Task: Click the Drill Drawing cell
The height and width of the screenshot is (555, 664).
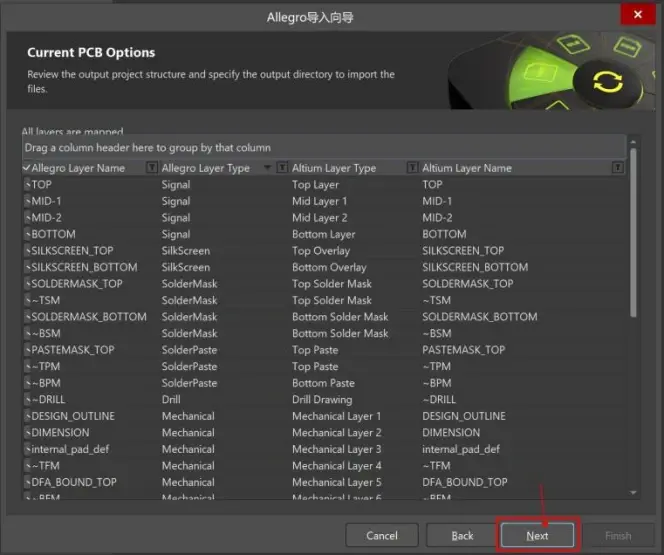Action: point(322,399)
